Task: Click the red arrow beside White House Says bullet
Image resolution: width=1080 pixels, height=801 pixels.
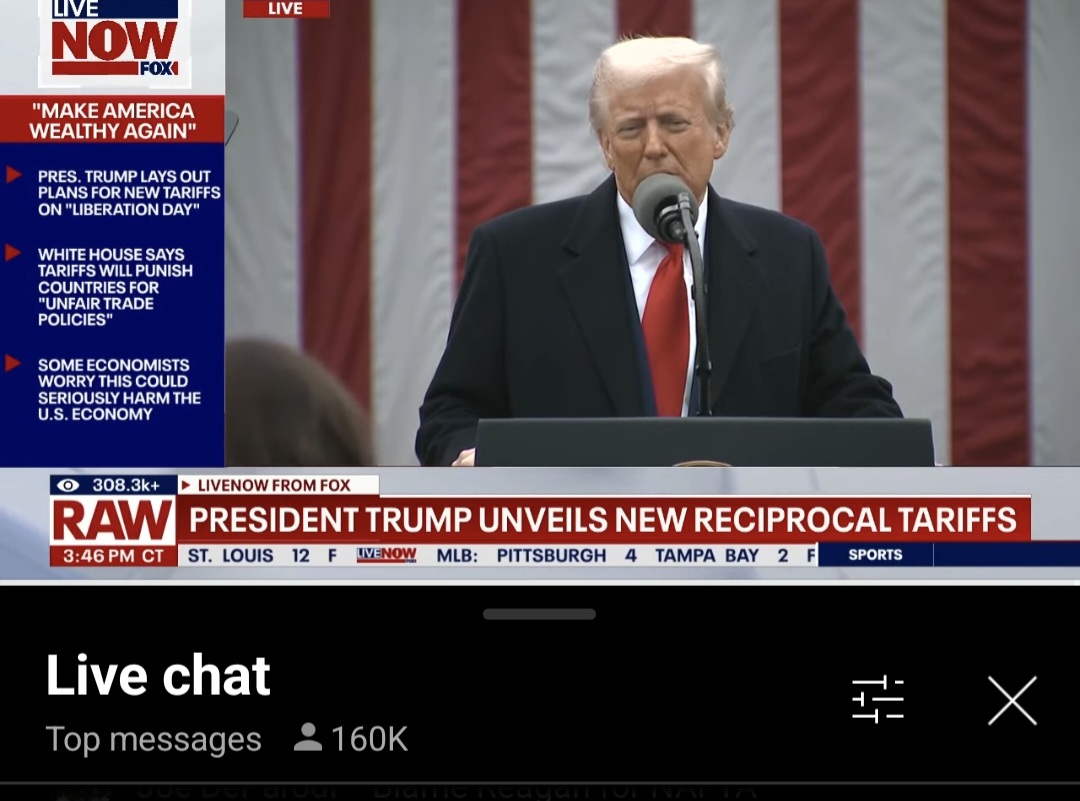Action: (13, 252)
